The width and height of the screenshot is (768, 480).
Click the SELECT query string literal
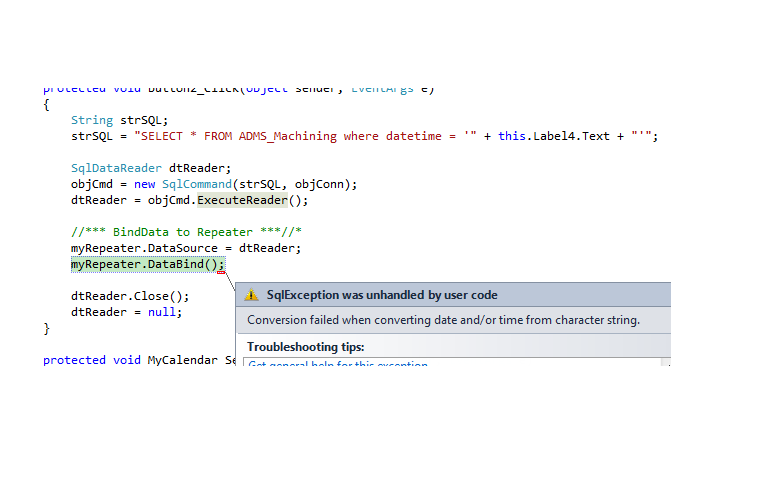point(305,136)
